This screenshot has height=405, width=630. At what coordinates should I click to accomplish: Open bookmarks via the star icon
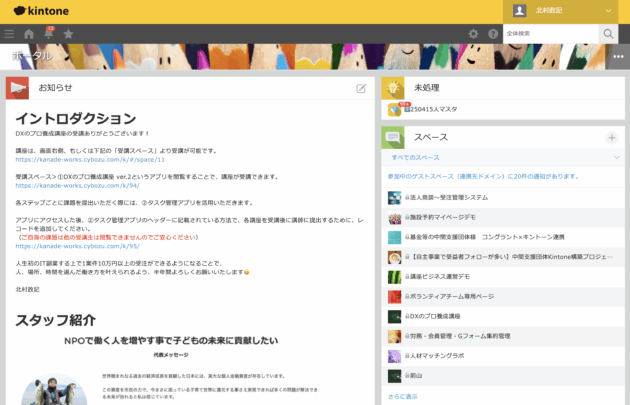point(68,34)
